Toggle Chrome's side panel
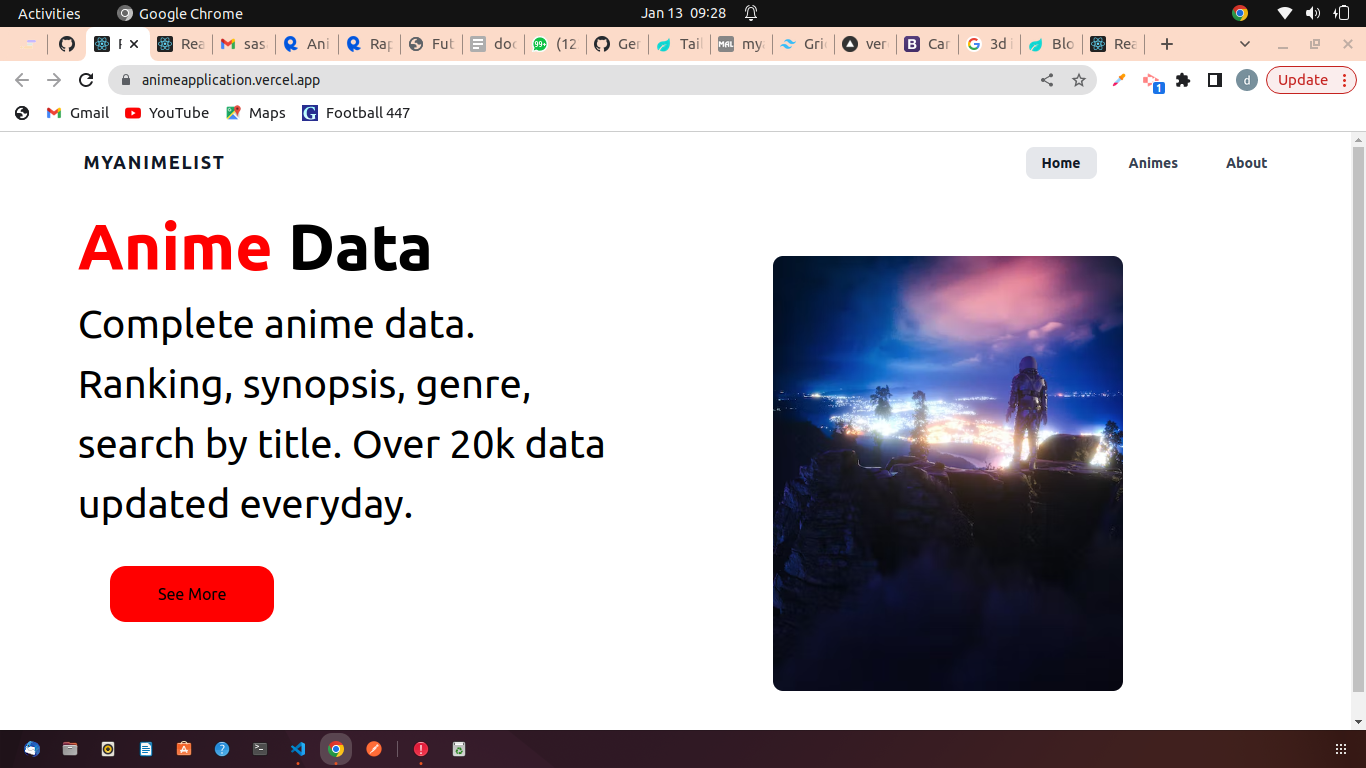Screen dimensions: 1366x768 1214,80
